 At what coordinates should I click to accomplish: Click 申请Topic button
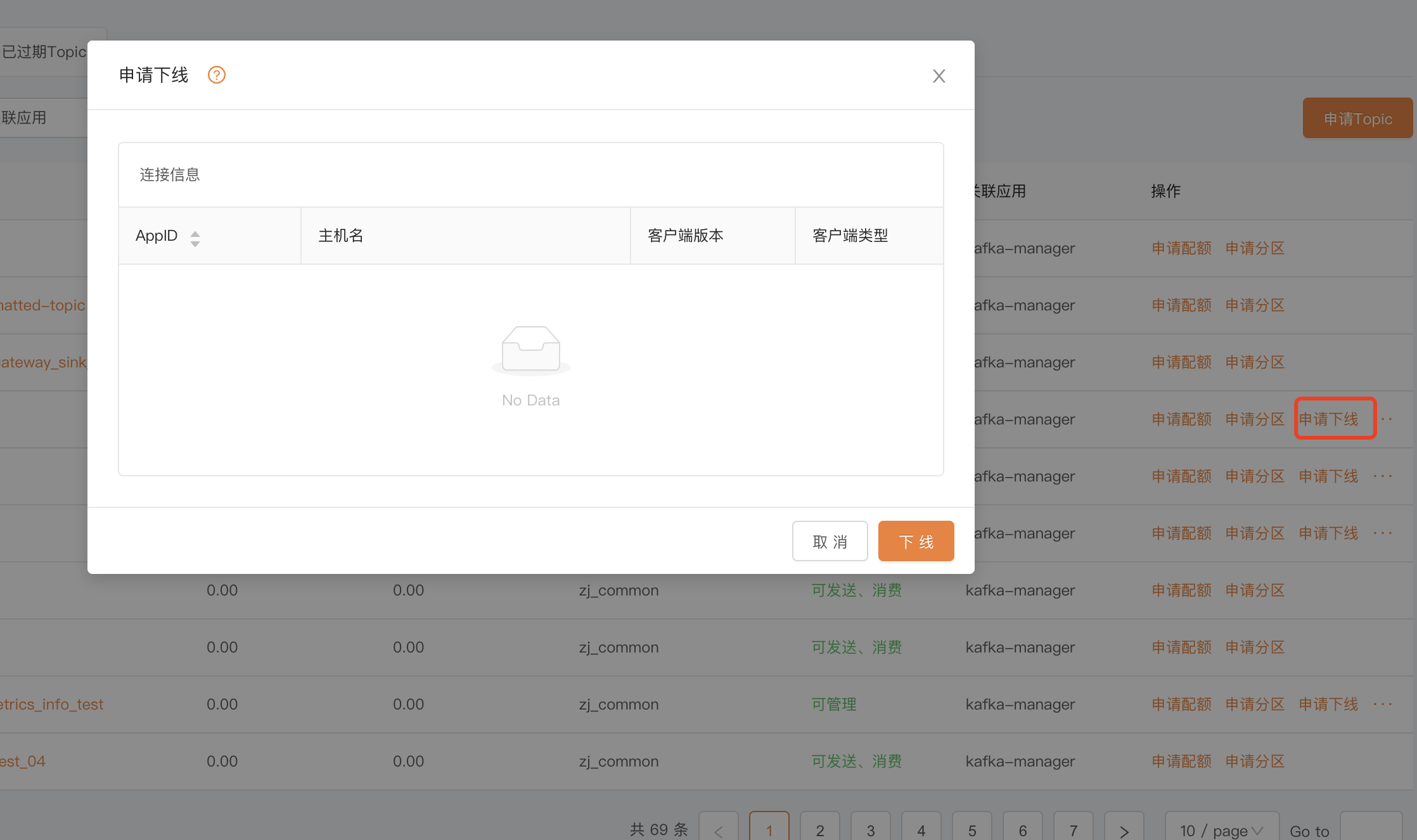point(1357,118)
